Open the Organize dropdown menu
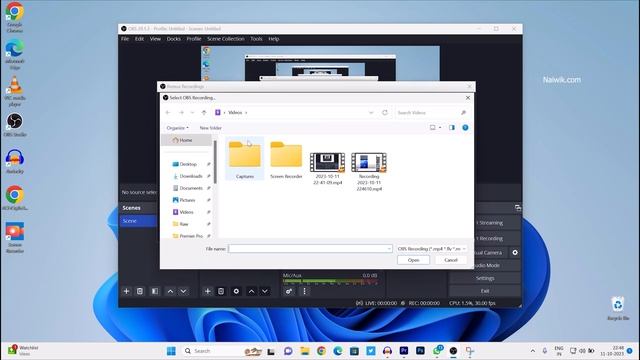This screenshot has width=640, height=360. tap(178, 128)
